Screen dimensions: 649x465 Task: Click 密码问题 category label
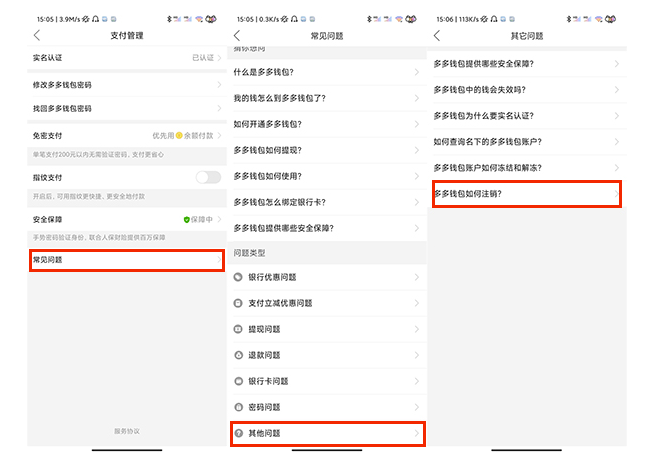(264, 407)
